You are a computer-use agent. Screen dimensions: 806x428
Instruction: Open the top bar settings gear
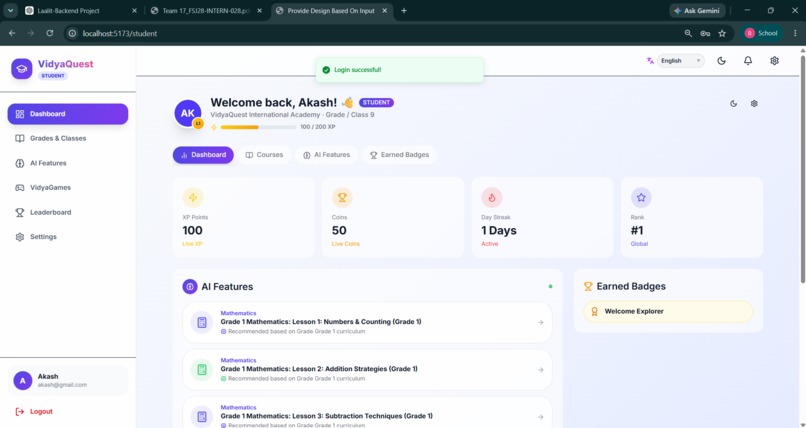point(774,61)
